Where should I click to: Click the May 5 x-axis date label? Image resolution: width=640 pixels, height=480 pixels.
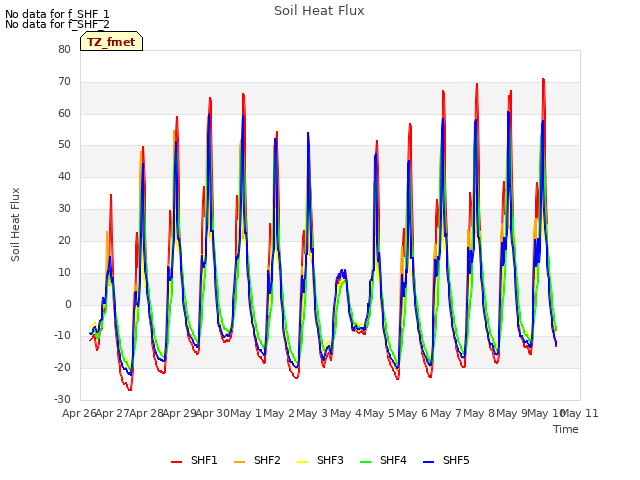379,413
